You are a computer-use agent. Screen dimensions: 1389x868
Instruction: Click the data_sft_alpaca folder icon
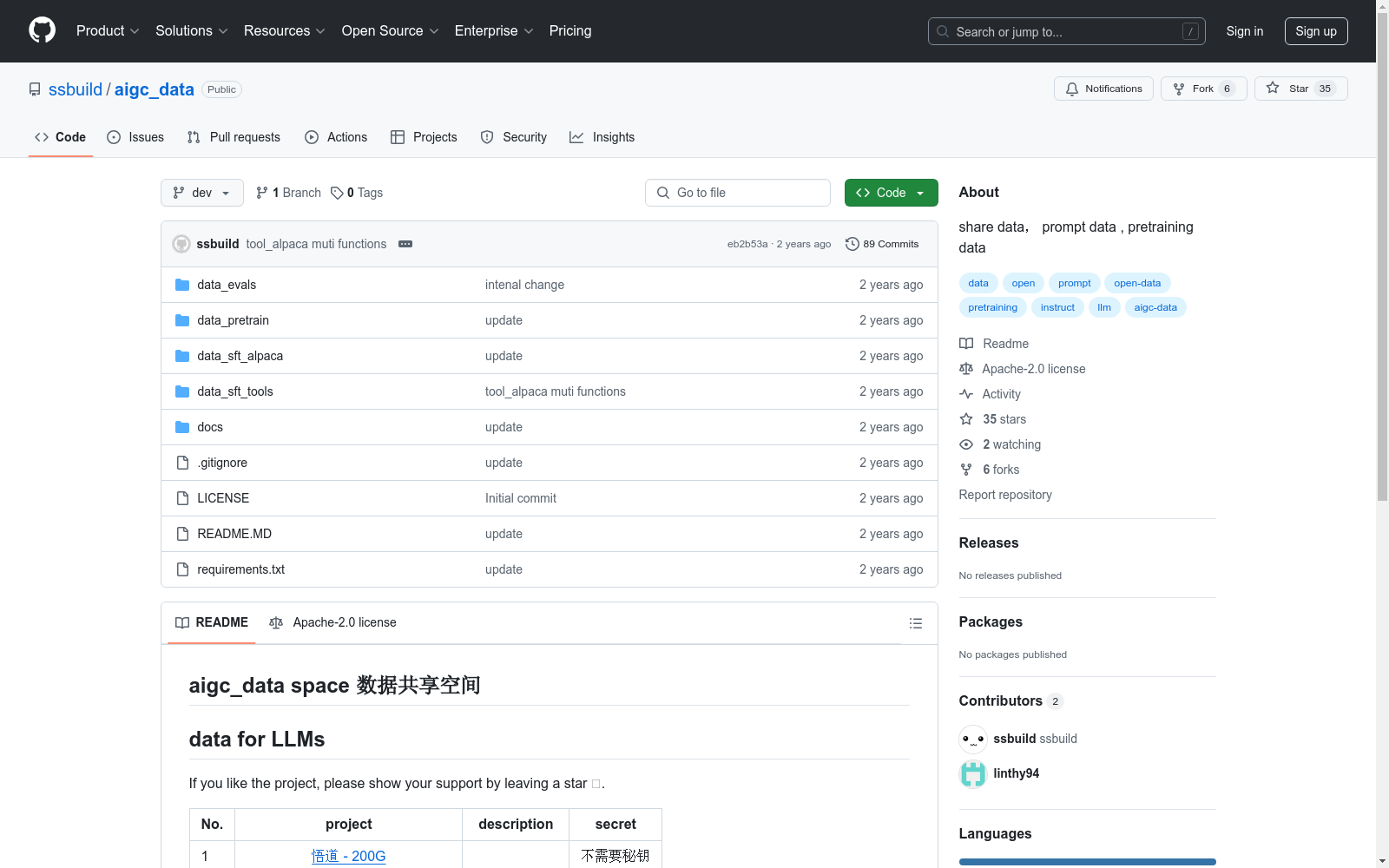click(182, 356)
